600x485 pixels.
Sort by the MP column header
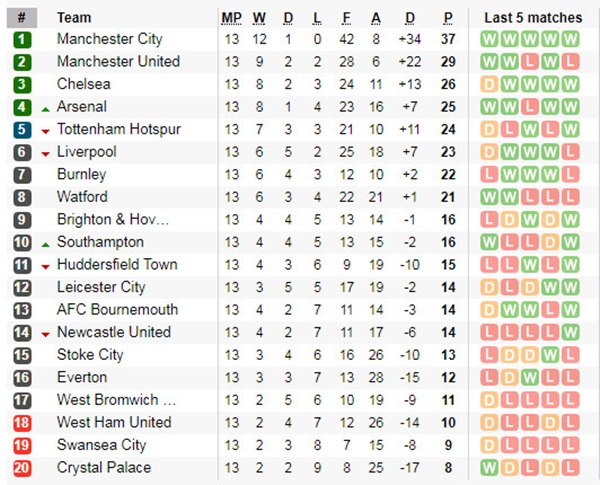click(x=231, y=17)
